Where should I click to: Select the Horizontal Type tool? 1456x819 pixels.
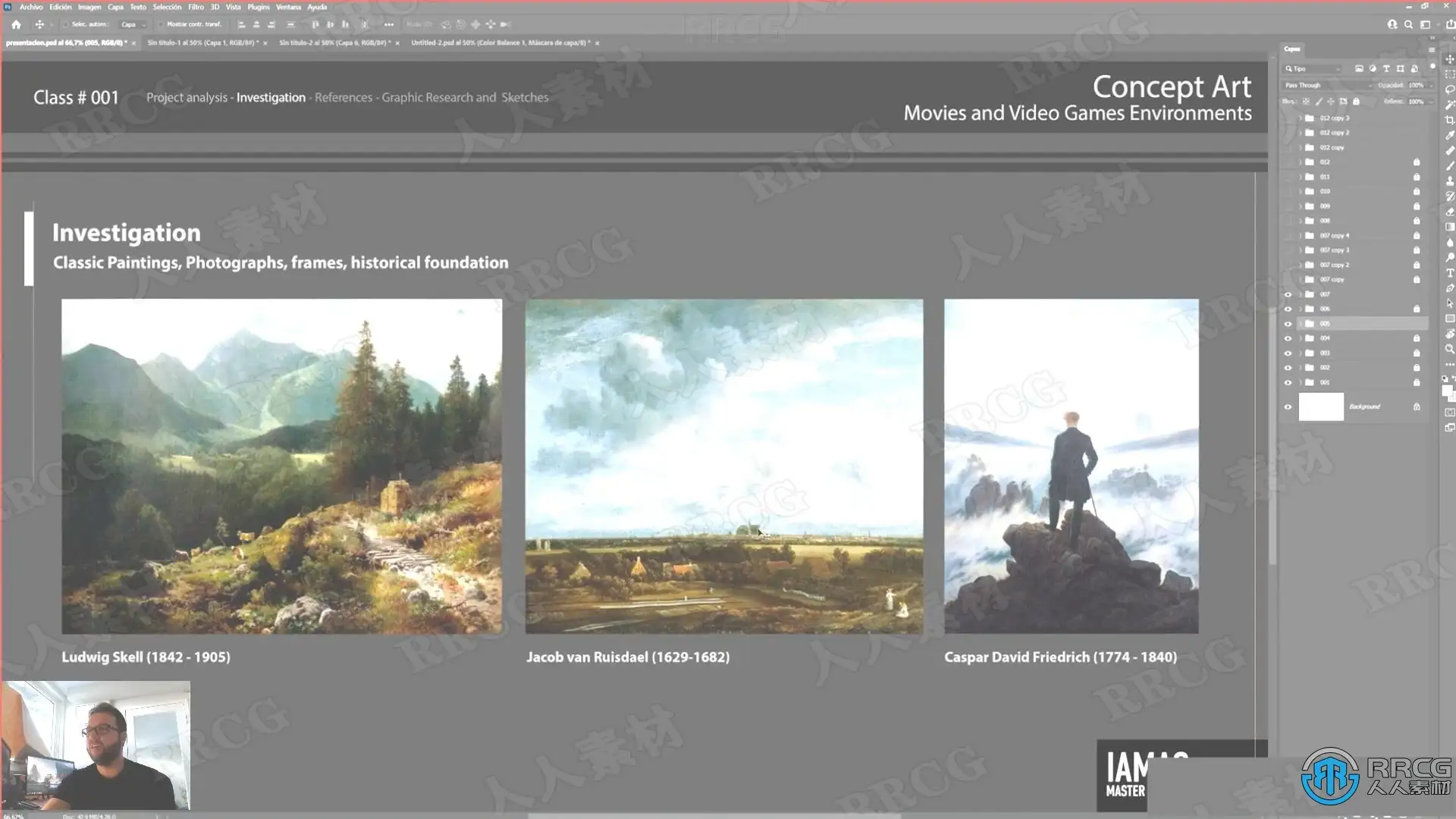point(1450,273)
